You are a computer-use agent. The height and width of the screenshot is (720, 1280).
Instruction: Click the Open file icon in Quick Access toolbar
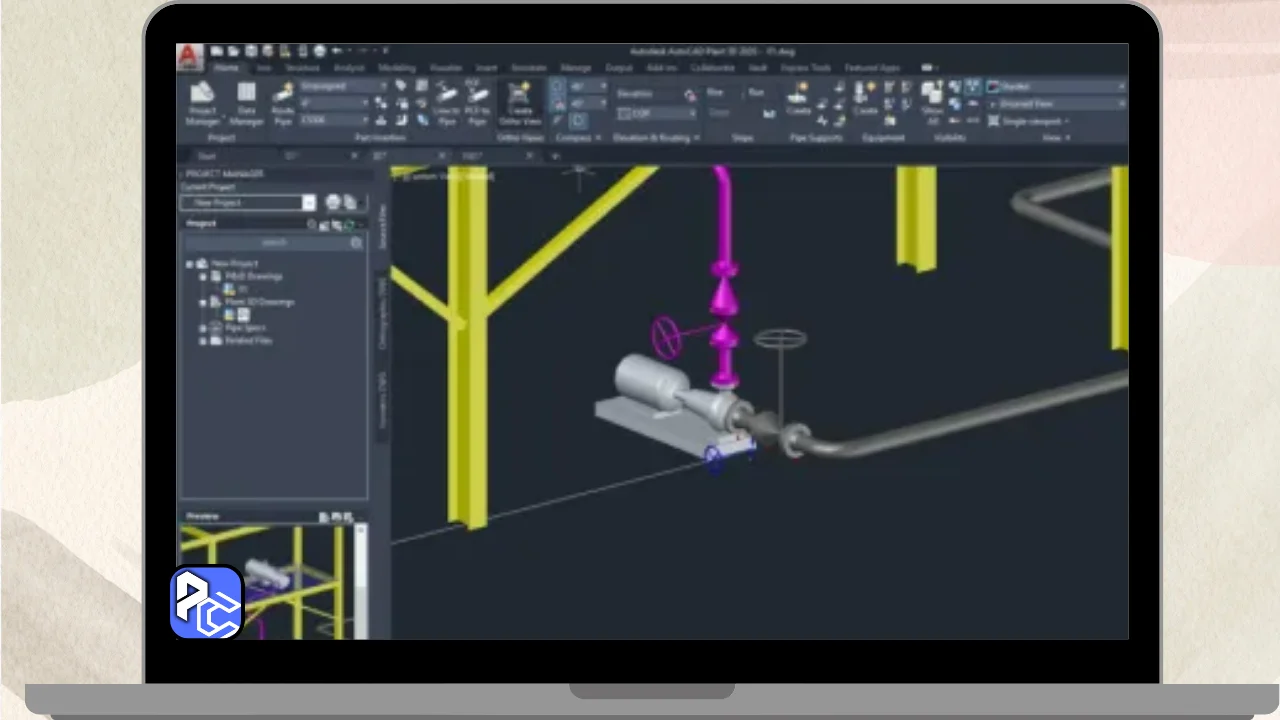[234, 51]
